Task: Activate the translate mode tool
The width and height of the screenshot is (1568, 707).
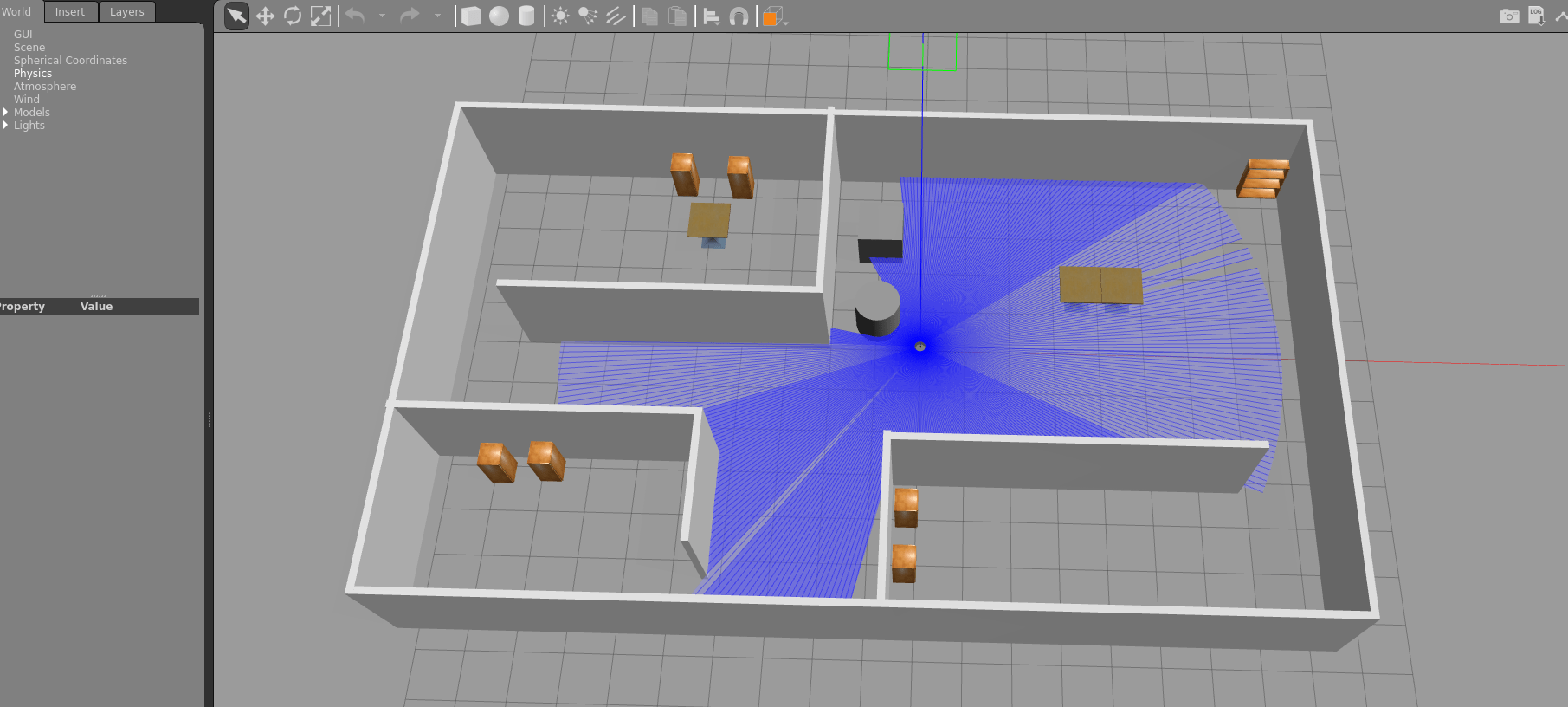Action: point(265,16)
